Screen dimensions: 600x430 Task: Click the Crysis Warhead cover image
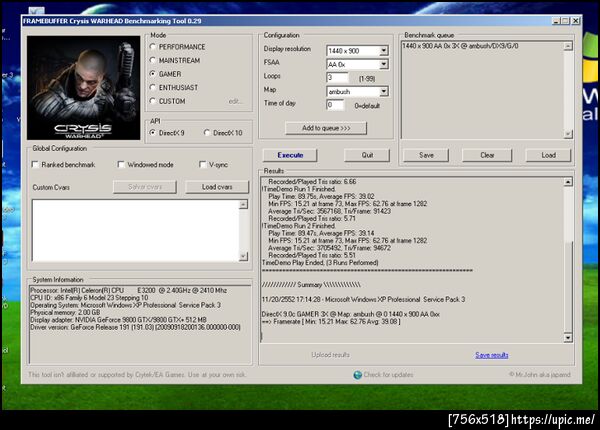pyautogui.click(x=83, y=88)
